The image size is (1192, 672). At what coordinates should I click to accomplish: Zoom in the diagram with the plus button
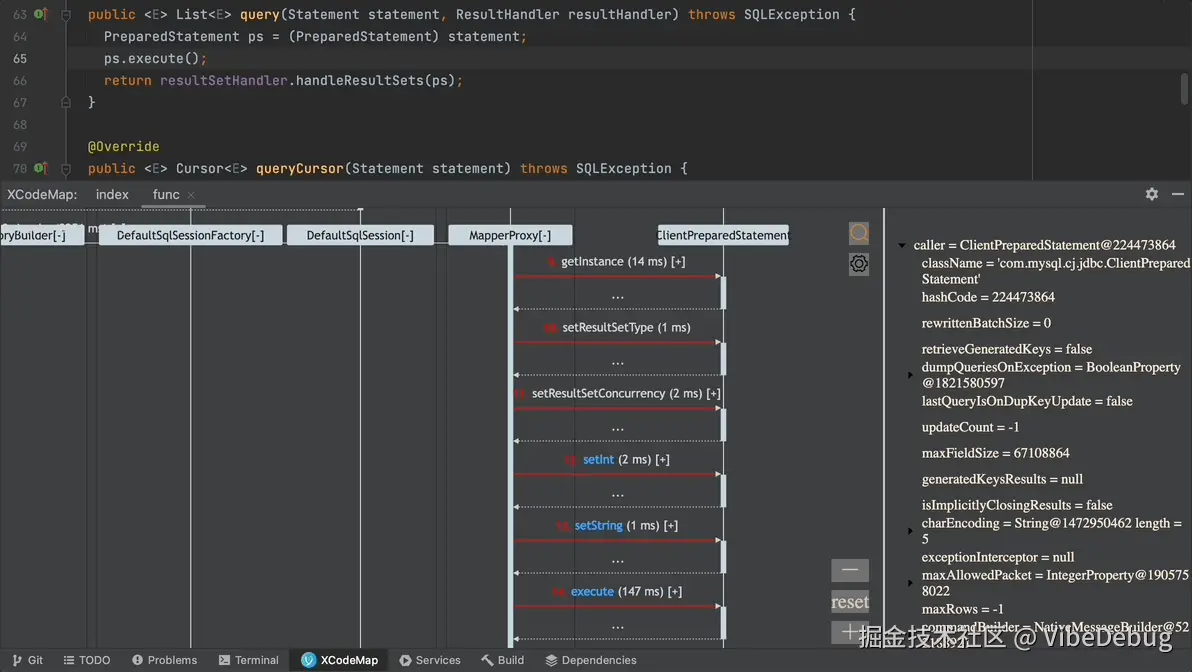850,632
